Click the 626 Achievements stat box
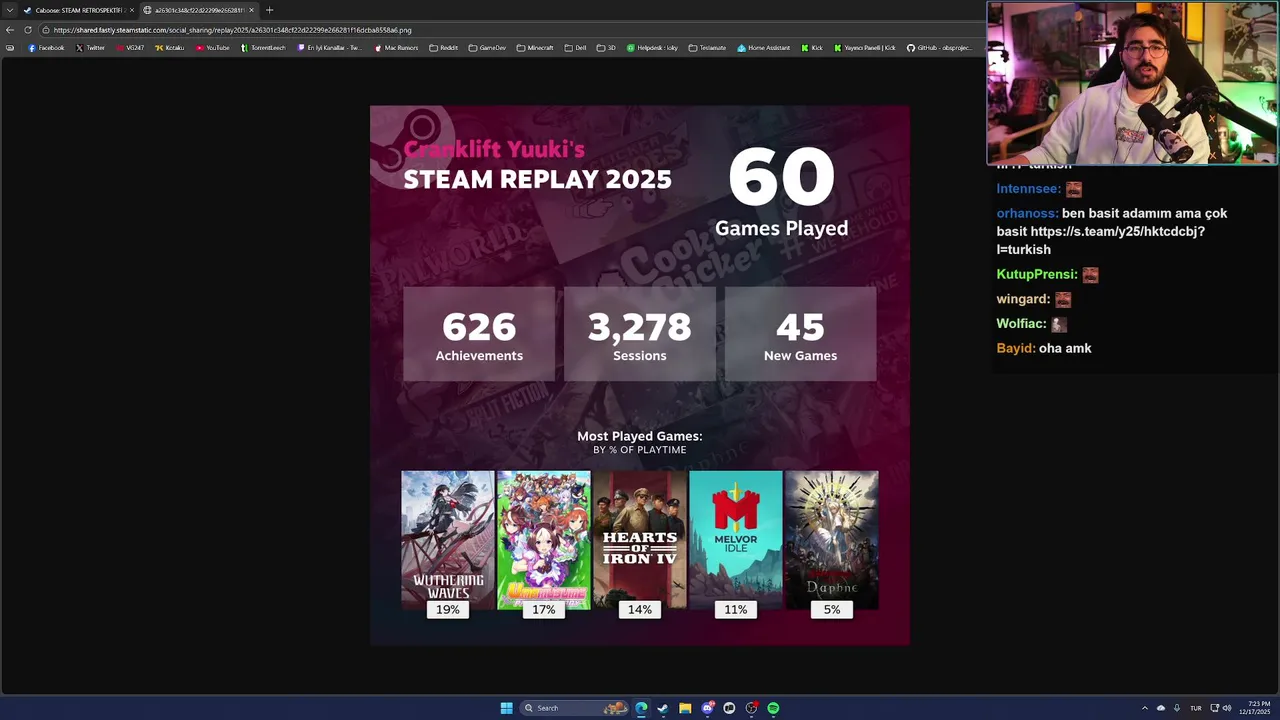 pos(479,334)
